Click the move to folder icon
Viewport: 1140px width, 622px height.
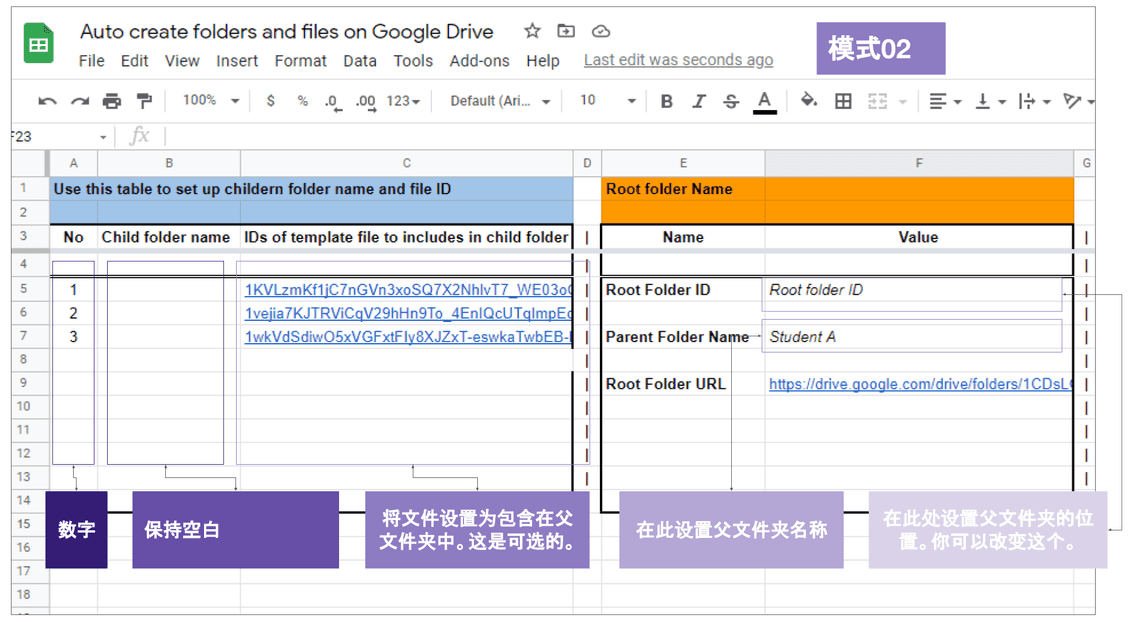pos(566,31)
